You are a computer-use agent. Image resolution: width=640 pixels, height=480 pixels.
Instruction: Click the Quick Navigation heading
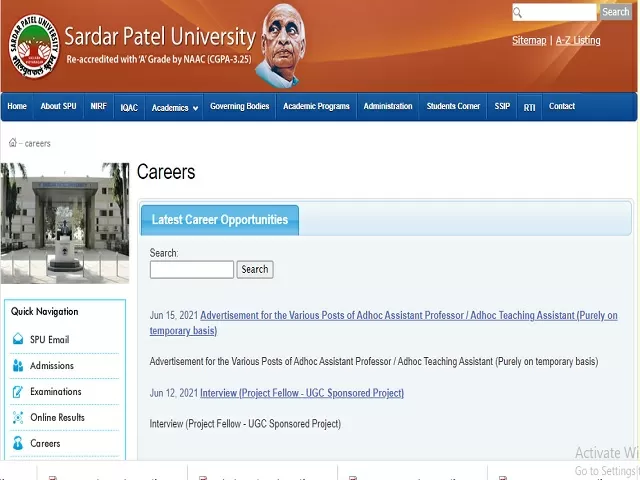[x=44, y=311]
